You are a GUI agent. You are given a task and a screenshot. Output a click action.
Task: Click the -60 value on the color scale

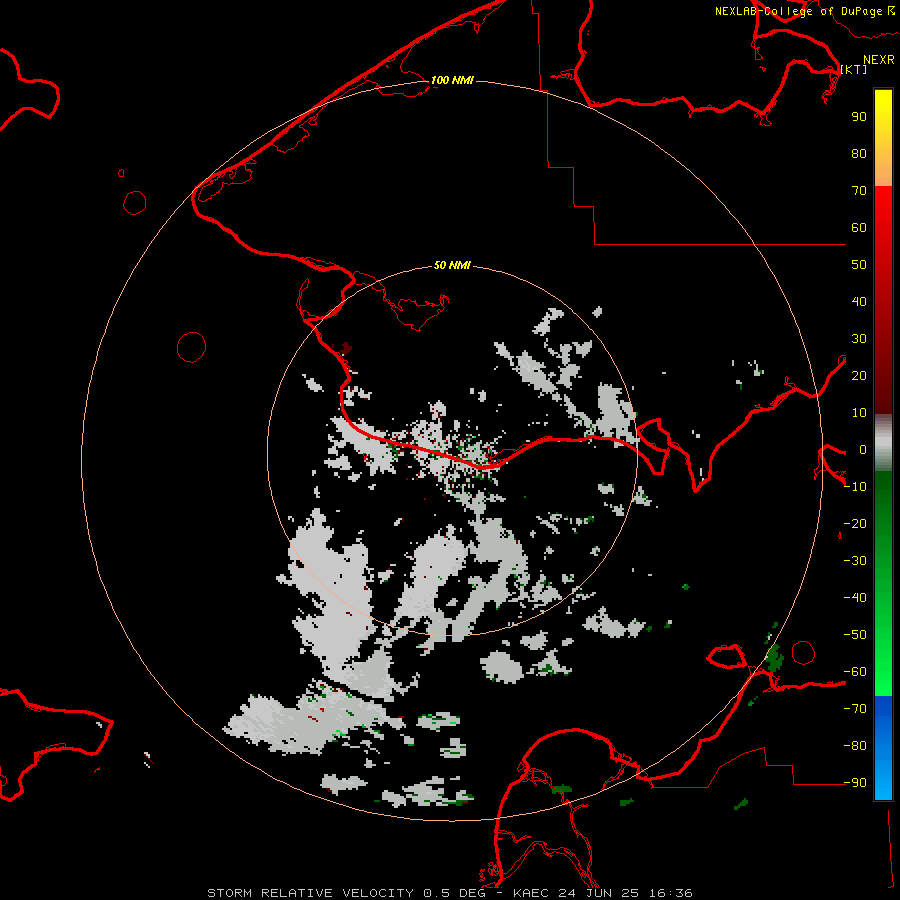tap(855, 672)
